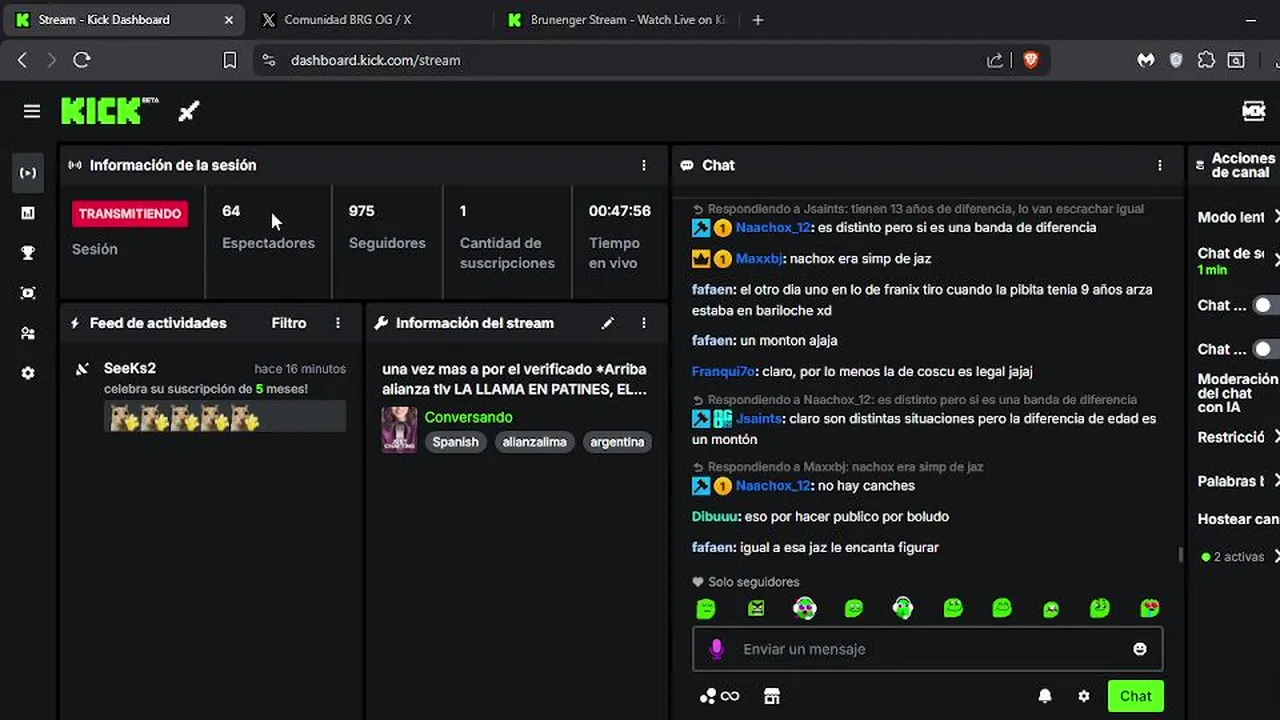This screenshot has width=1280, height=720.
Task: Open the emoji picker in the message box
Action: coord(1140,649)
